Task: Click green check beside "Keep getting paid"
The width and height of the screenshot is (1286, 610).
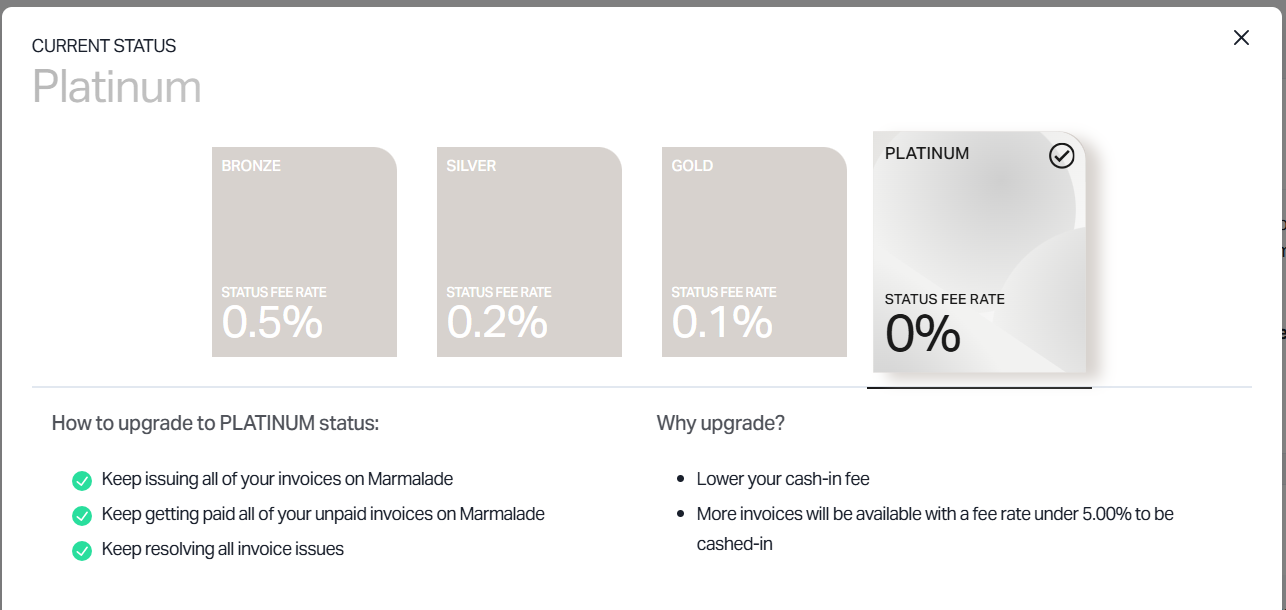Action: tap(82, 516)
